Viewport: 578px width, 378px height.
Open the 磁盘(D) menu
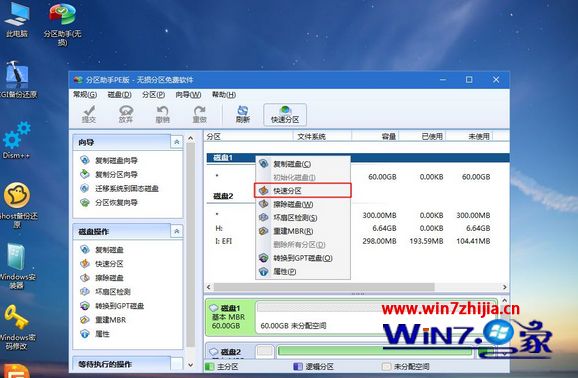click(x=119, y=95)
